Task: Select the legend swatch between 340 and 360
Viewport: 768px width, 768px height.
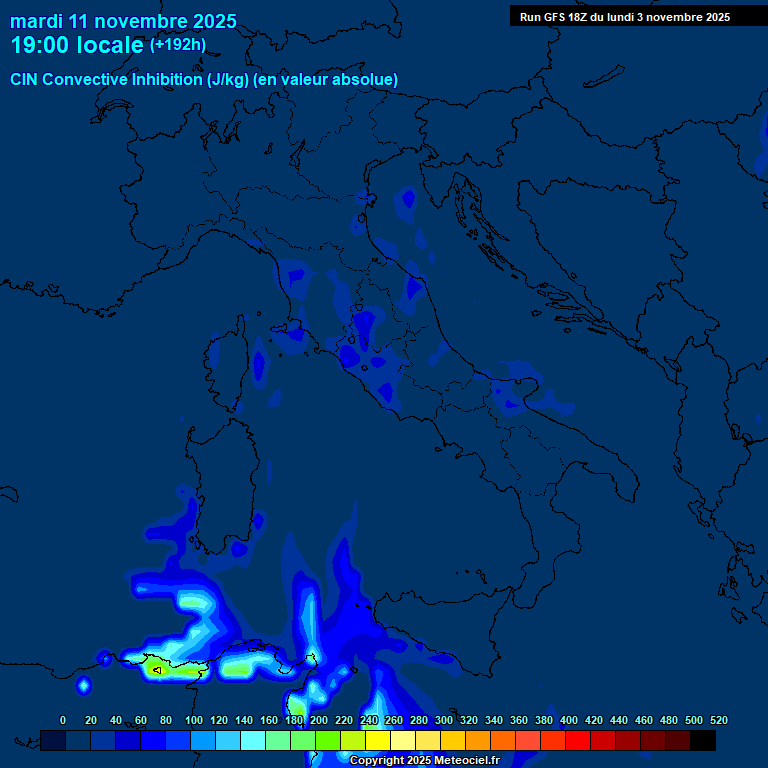Action: (x=503, y=741)
